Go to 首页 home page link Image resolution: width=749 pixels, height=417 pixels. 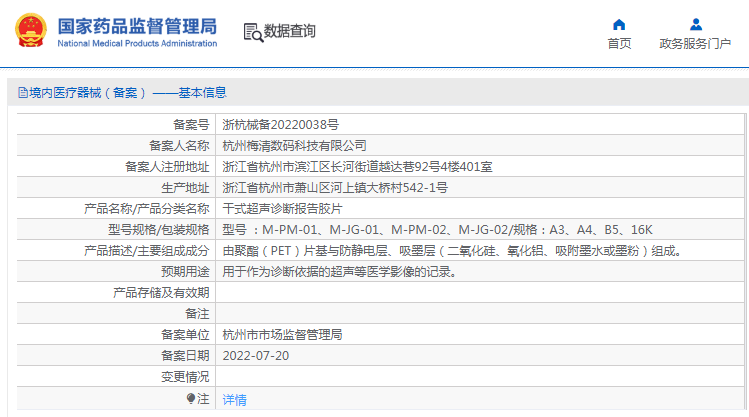click(619, 43)
